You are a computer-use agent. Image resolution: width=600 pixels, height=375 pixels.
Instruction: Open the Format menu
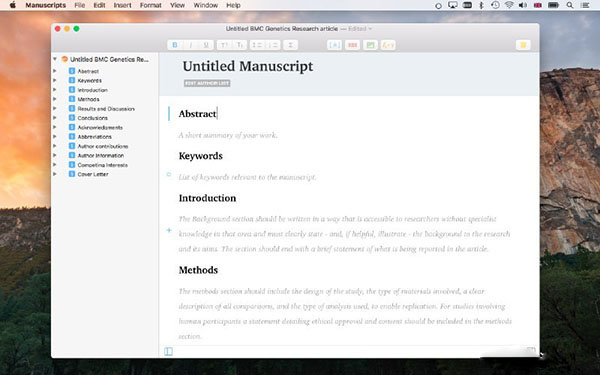[x=150, y=5]
